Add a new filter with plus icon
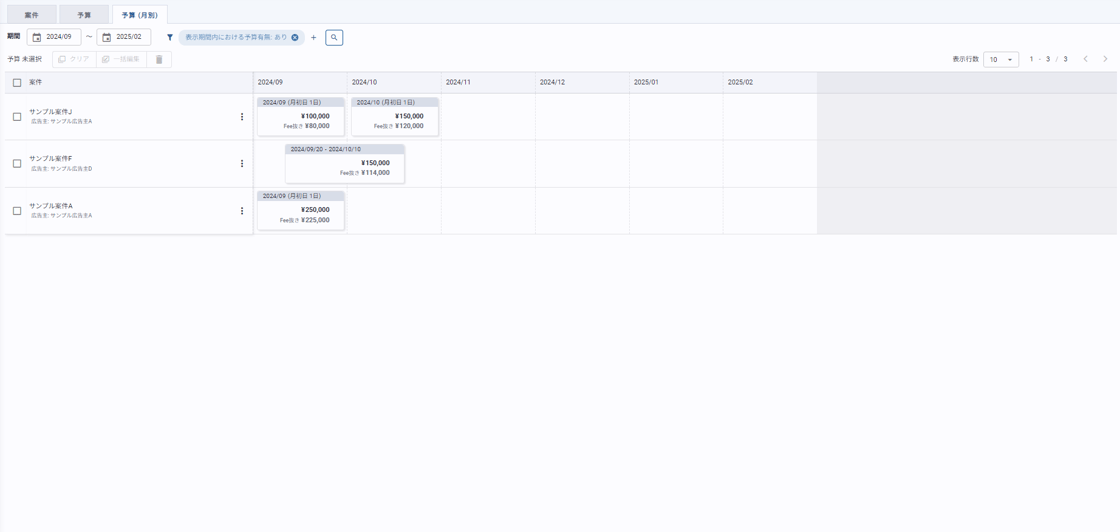The width and height of the screenshot is (1120, 532). click(314, 38)
